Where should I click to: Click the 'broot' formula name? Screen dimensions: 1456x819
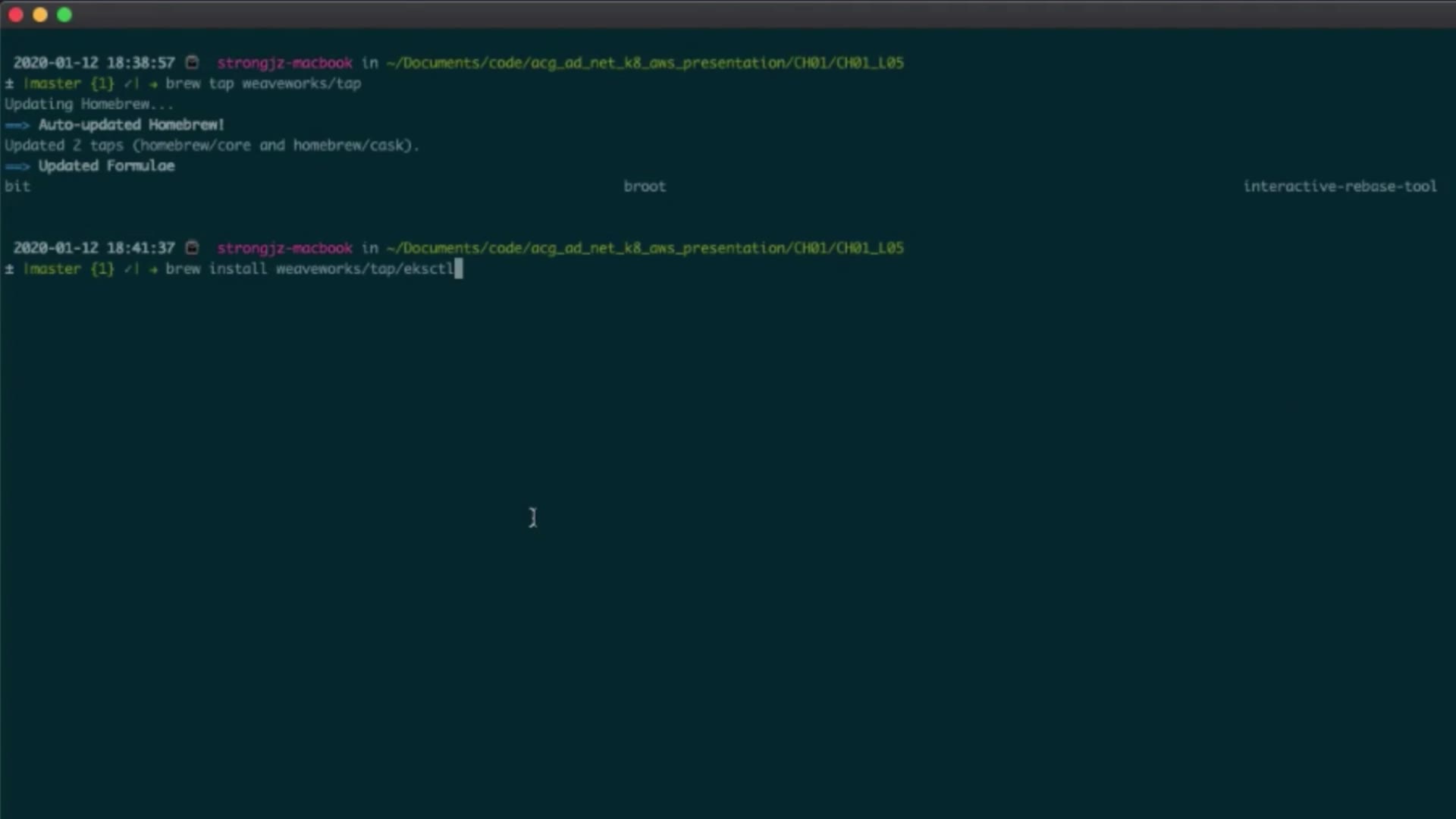[x=645, y=187]
